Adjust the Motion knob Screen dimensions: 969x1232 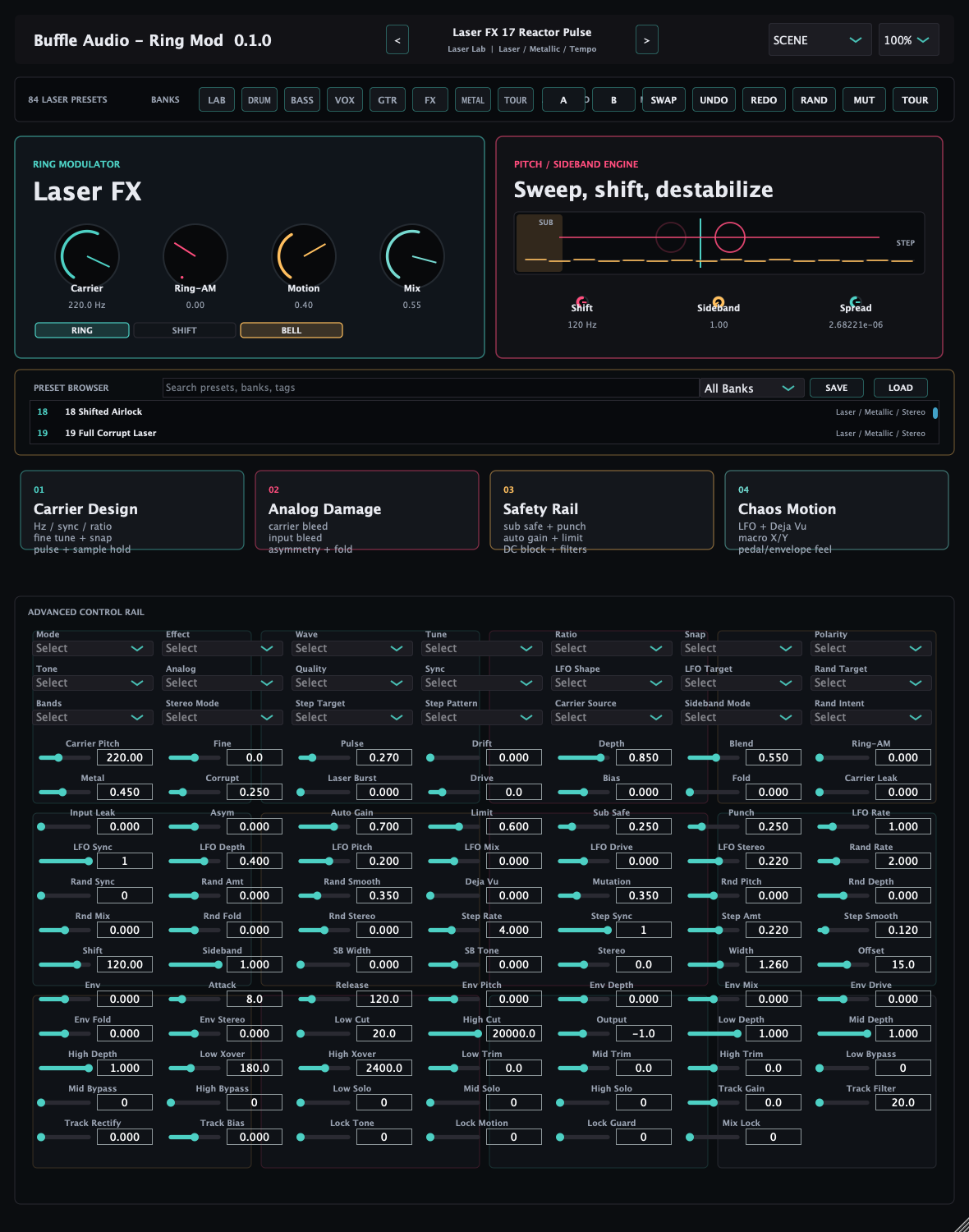(x=304, y=256)
